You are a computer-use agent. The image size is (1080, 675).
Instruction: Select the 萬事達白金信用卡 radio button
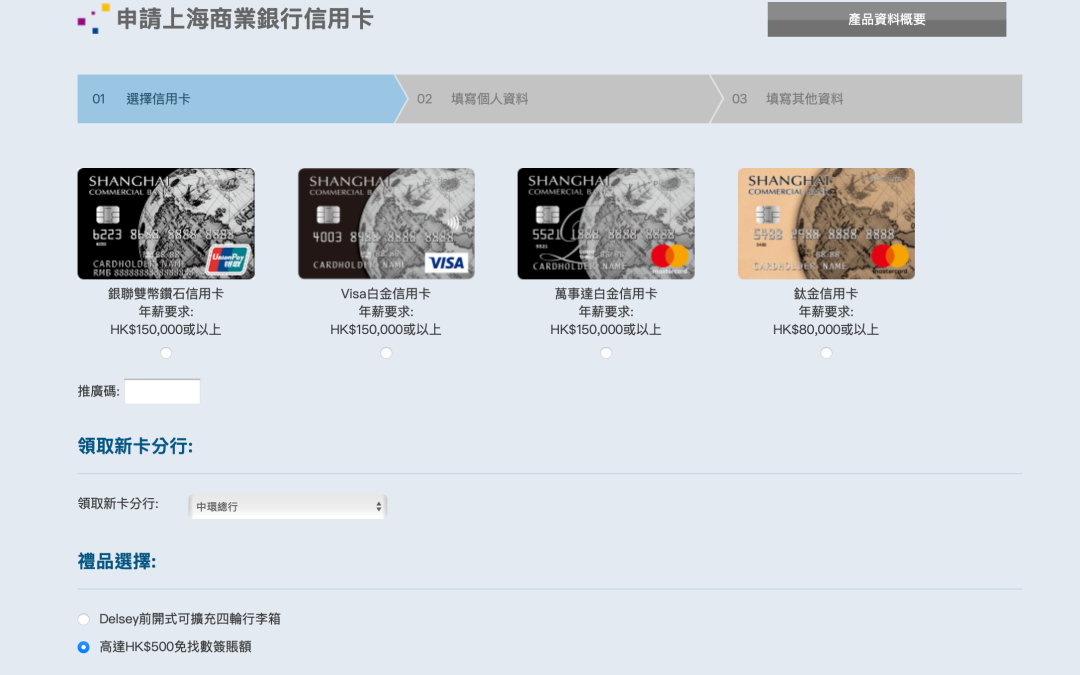[x=606, y=353]
